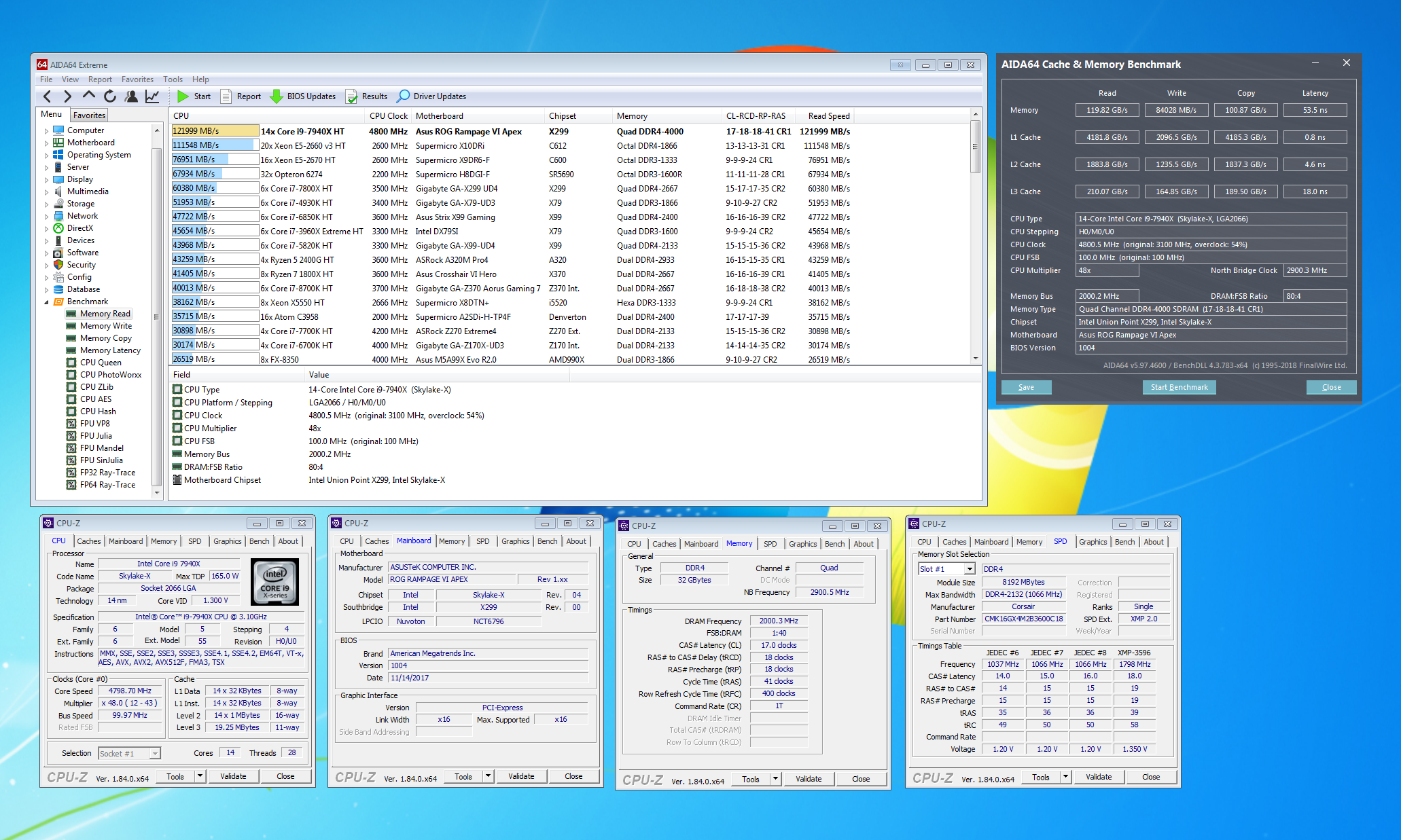
Task: Open the Report wizard from toolbar
Action: [x=241, y=96]
